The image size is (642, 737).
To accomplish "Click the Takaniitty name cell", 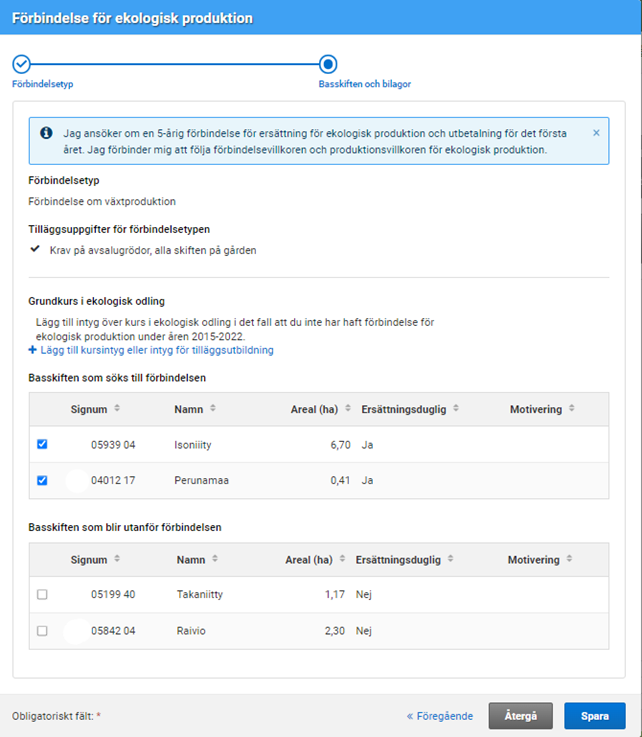I will tap(200, 595).
